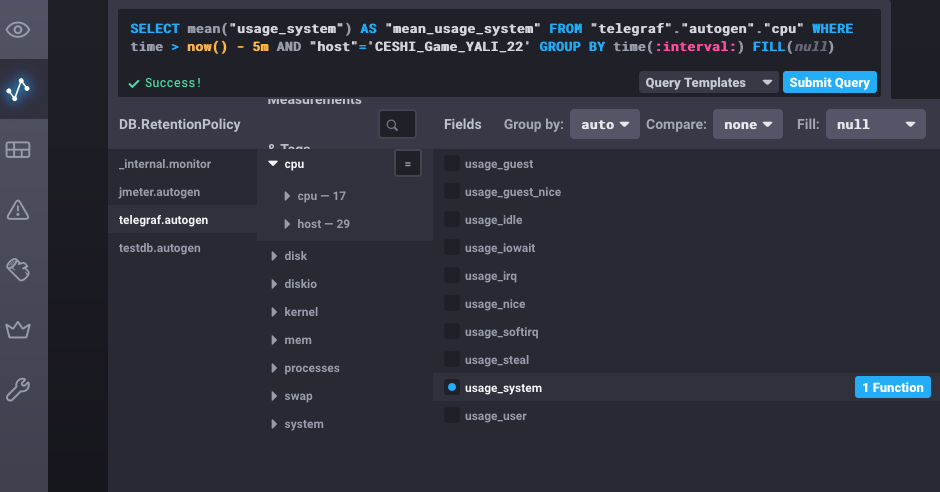Screen dimensions: 940x492
Task: Open the Group by auto dropdown
Action: click(x=604, y=124)
